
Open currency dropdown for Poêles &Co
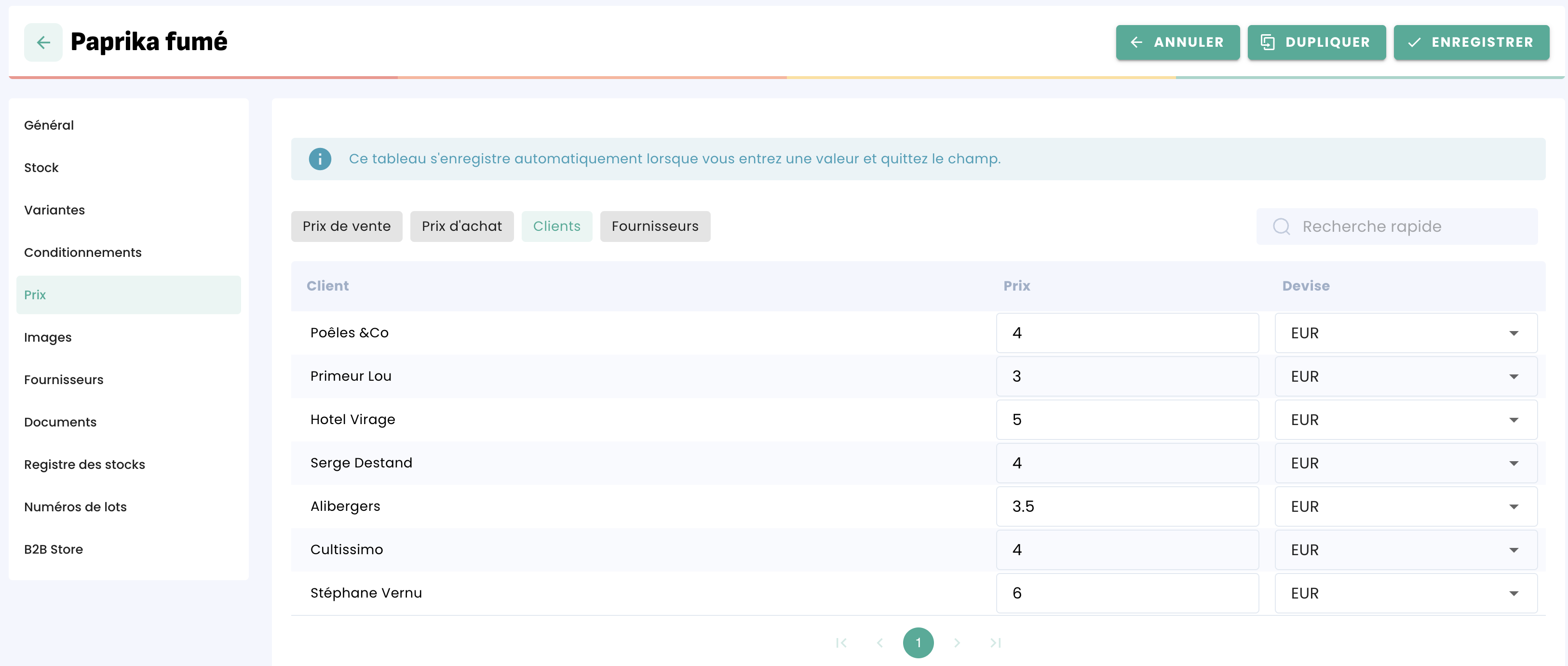point(1406,333)
